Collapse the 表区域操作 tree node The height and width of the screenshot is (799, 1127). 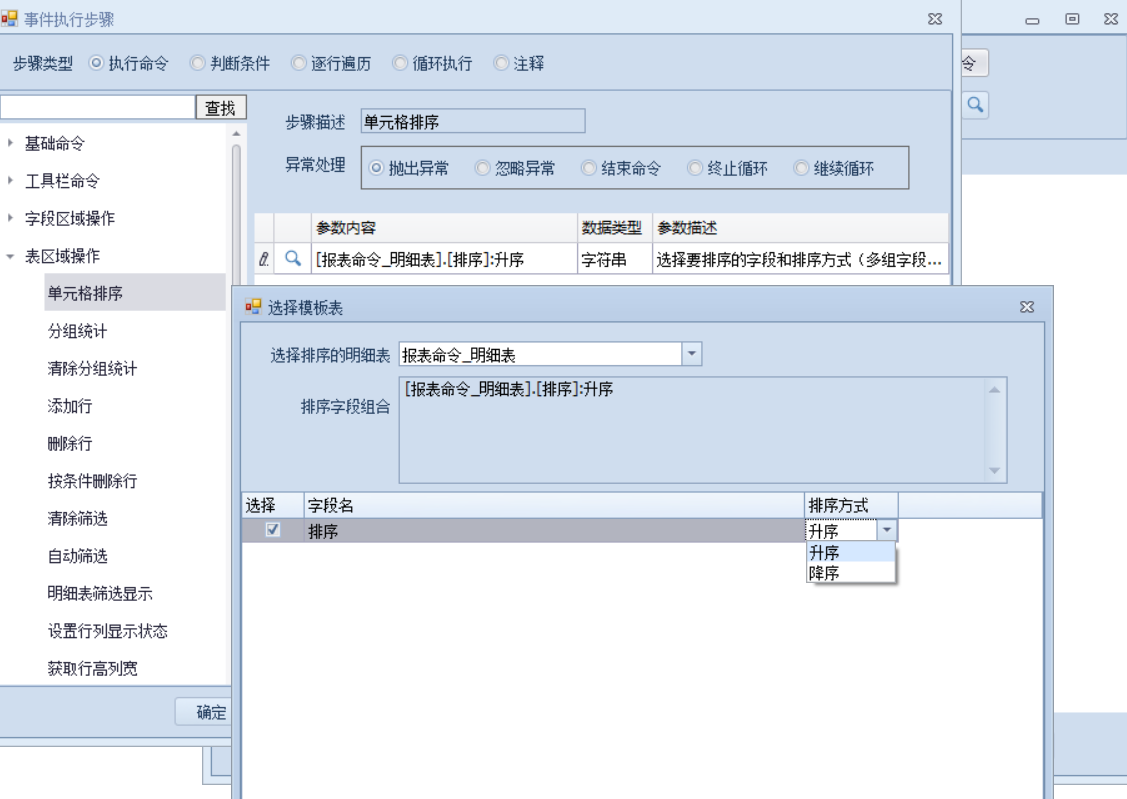10,256
